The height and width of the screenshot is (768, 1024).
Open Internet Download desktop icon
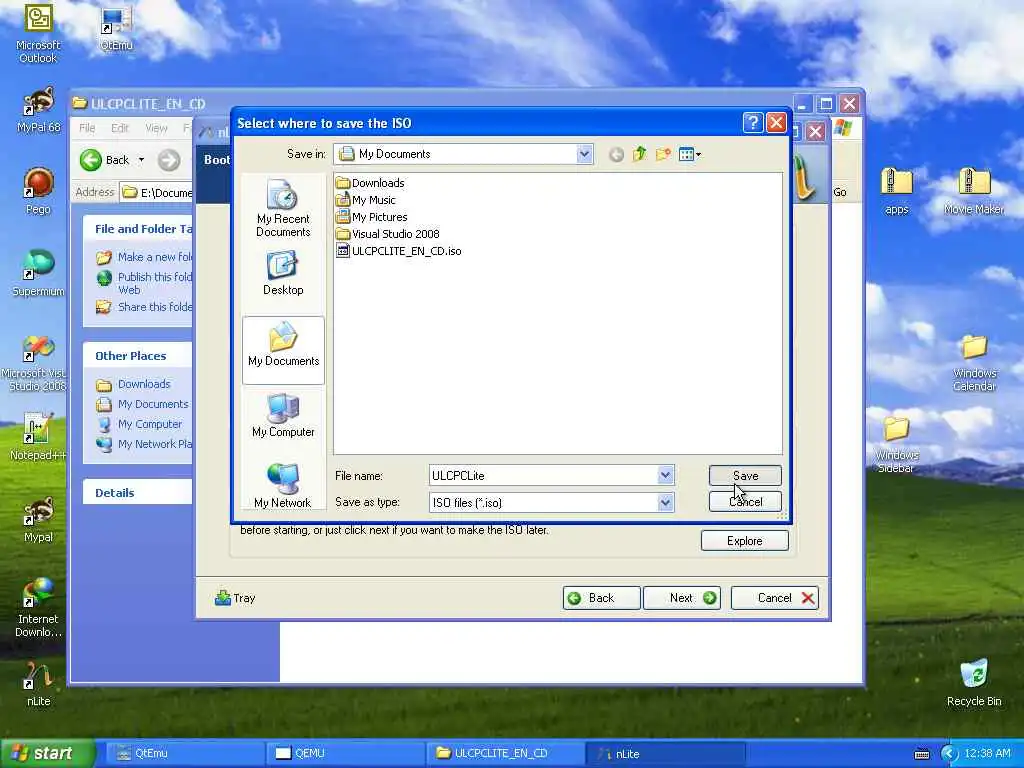click(x=38, y=609)
